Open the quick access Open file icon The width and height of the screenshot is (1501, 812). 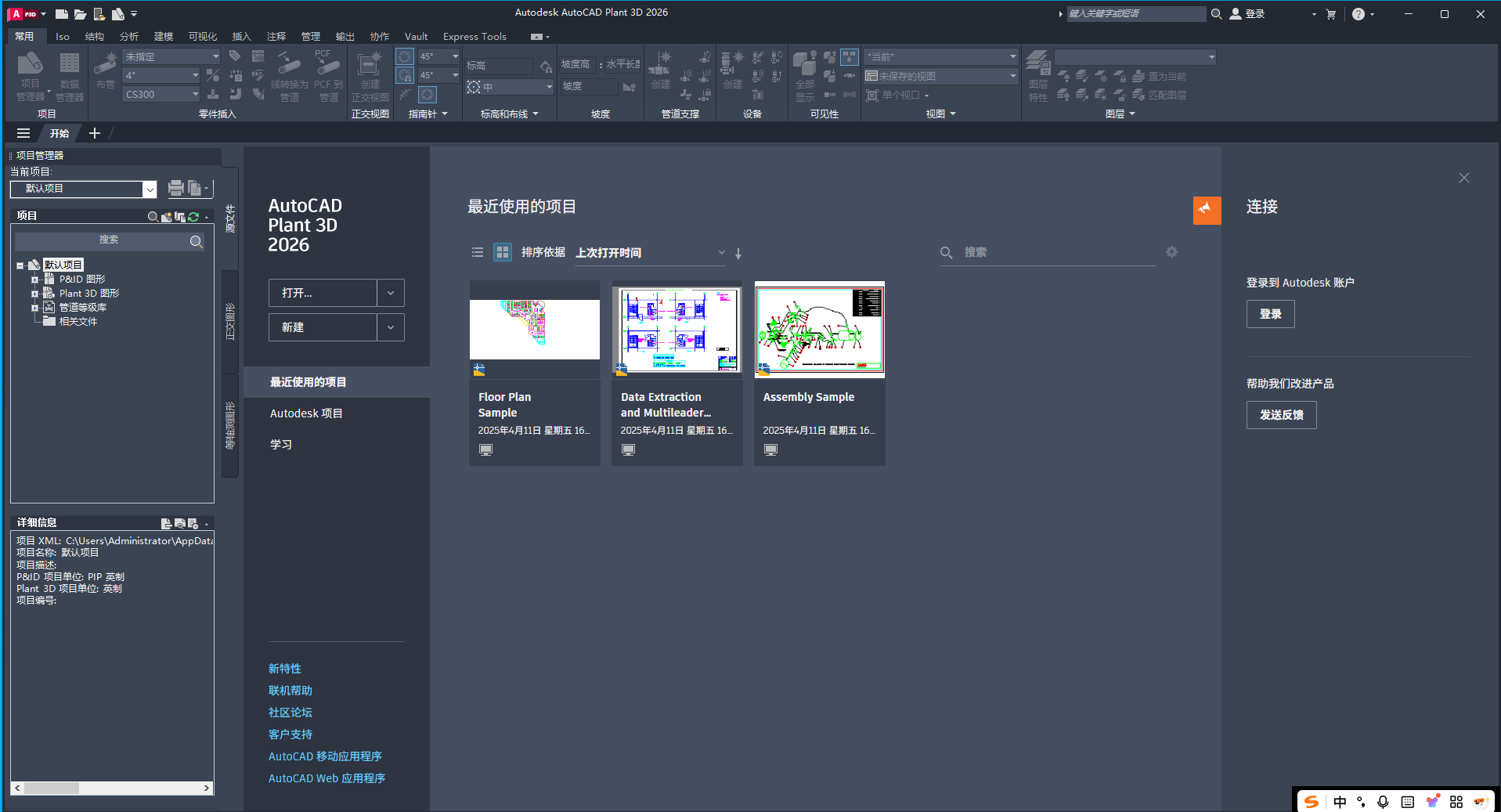[x=80, y=14]
